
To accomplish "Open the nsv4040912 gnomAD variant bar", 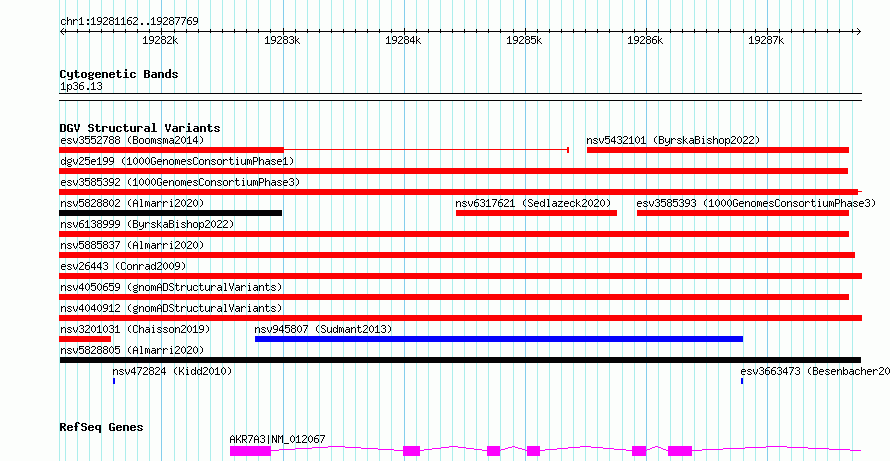I will point(460,318).
